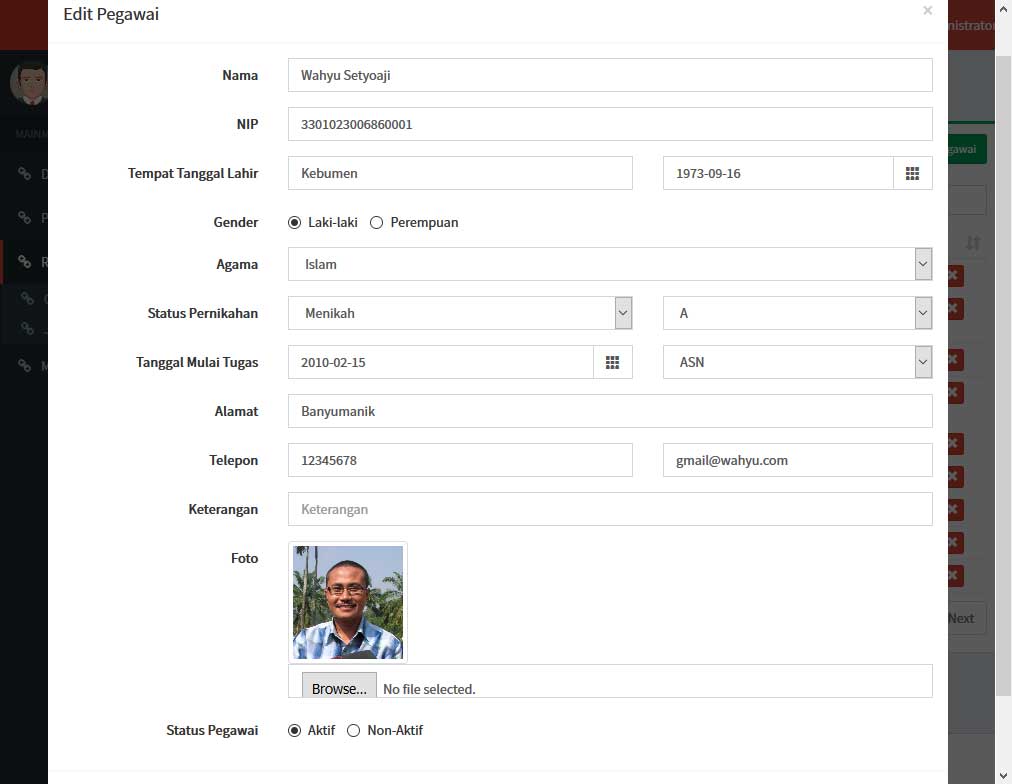Open Tanggal Mulai Tugas calendar icon

click(612, 362)
